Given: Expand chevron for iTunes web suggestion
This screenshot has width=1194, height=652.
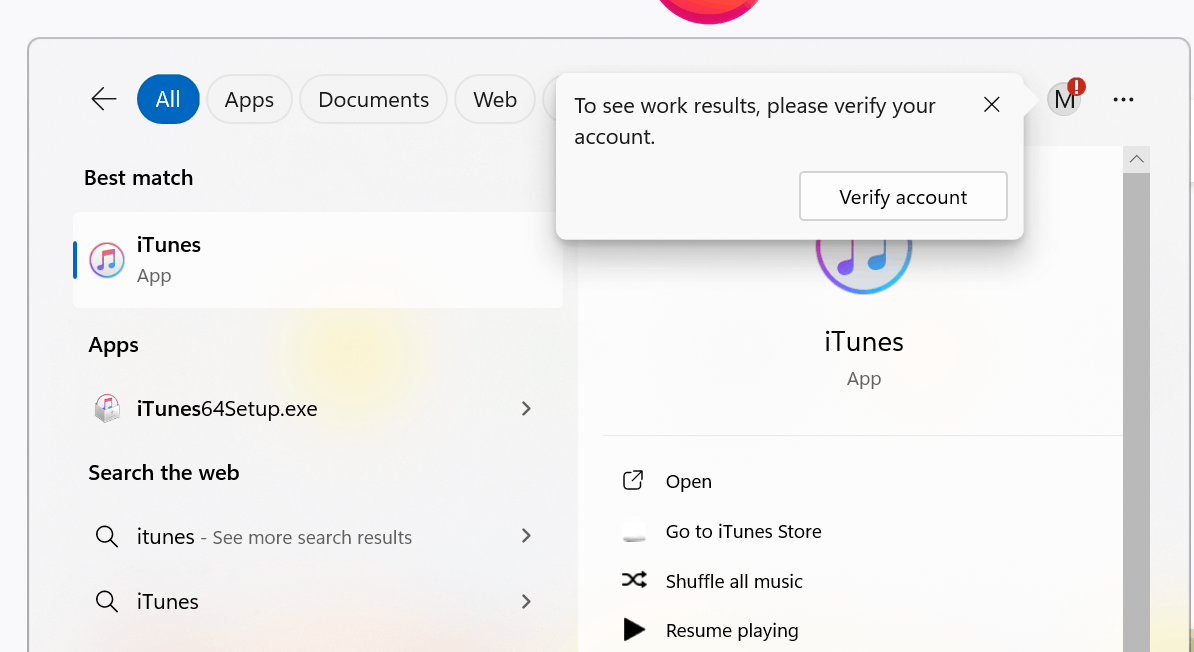Looking at the screenshot, I should click(x=526, y=602).
